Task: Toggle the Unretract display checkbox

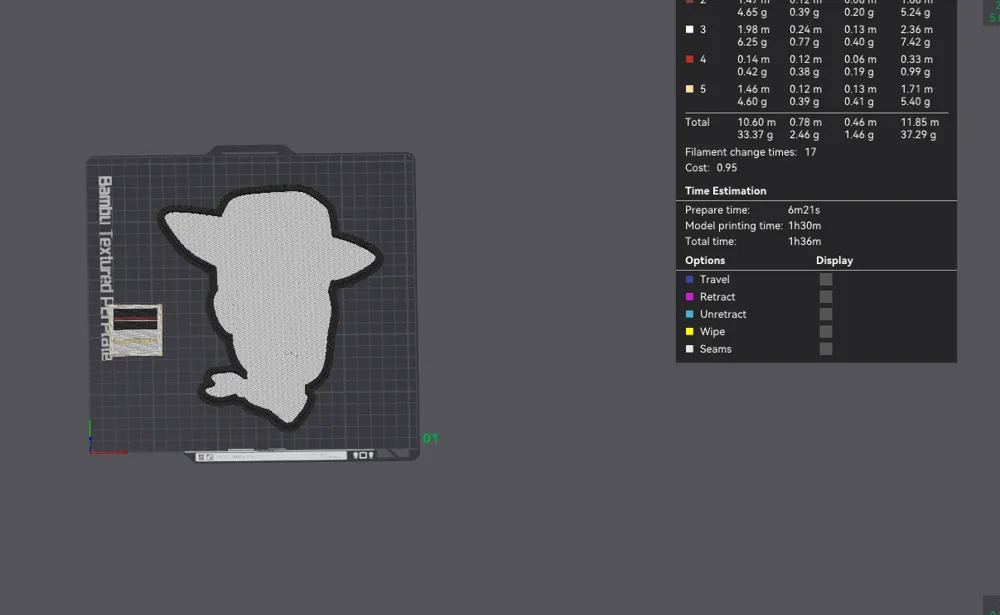Action: click(825, 314)
